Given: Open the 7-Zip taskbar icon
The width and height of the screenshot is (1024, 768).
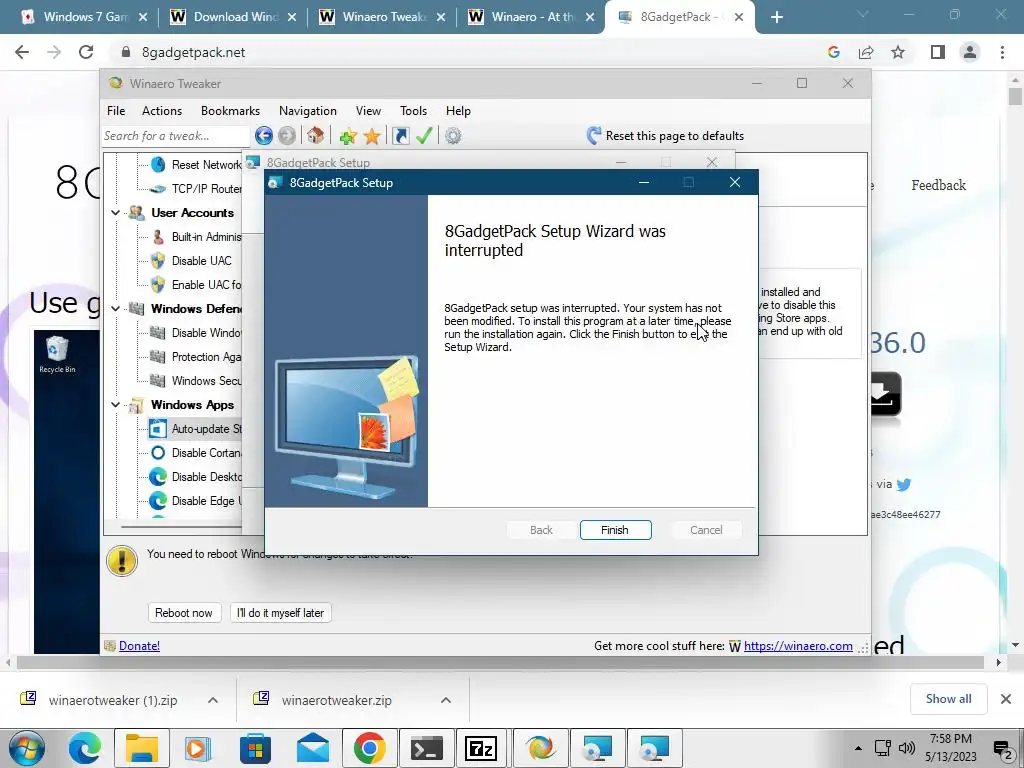Looking at the screenshot, I should tap(481, 748).
